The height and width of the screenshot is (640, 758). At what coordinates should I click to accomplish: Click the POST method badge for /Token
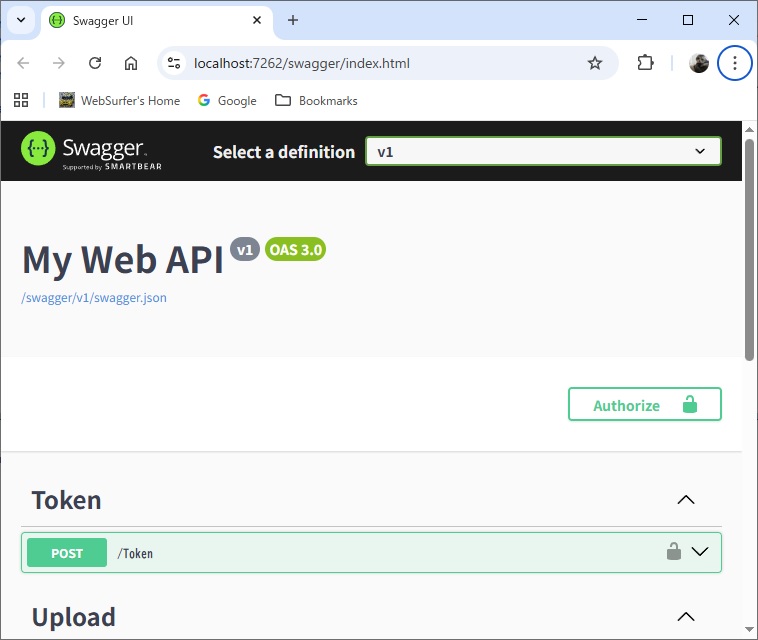coord(67,553)
